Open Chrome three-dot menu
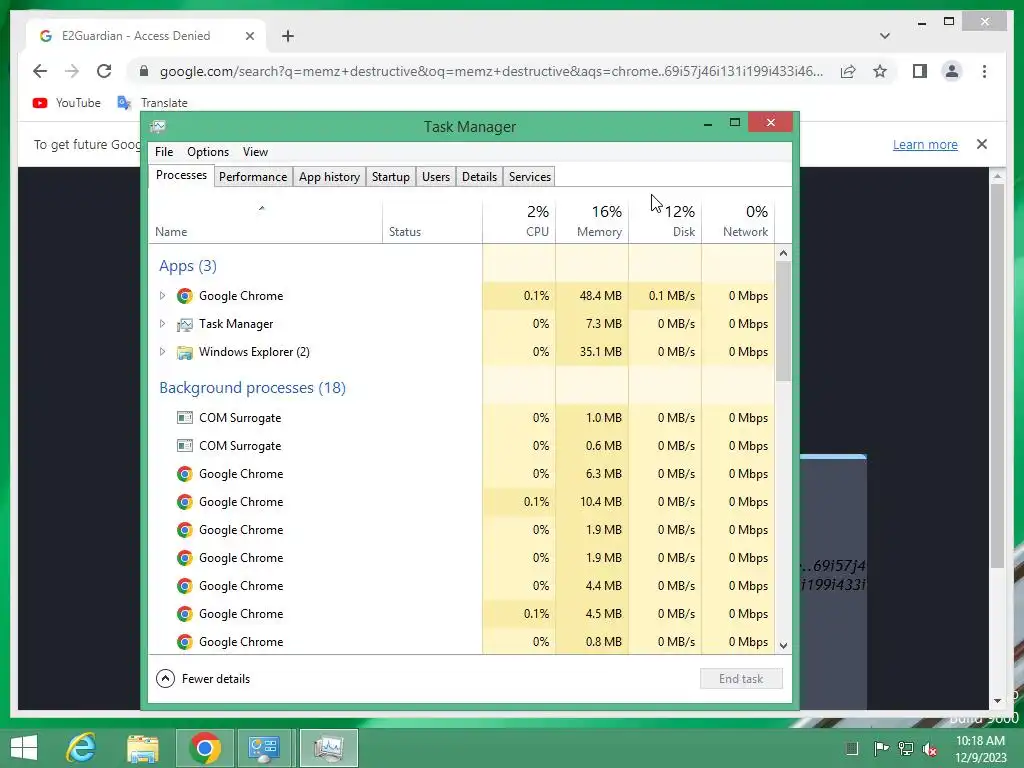Image resolution: width=1024 pixels, height=768 pixels. [984, 71]
